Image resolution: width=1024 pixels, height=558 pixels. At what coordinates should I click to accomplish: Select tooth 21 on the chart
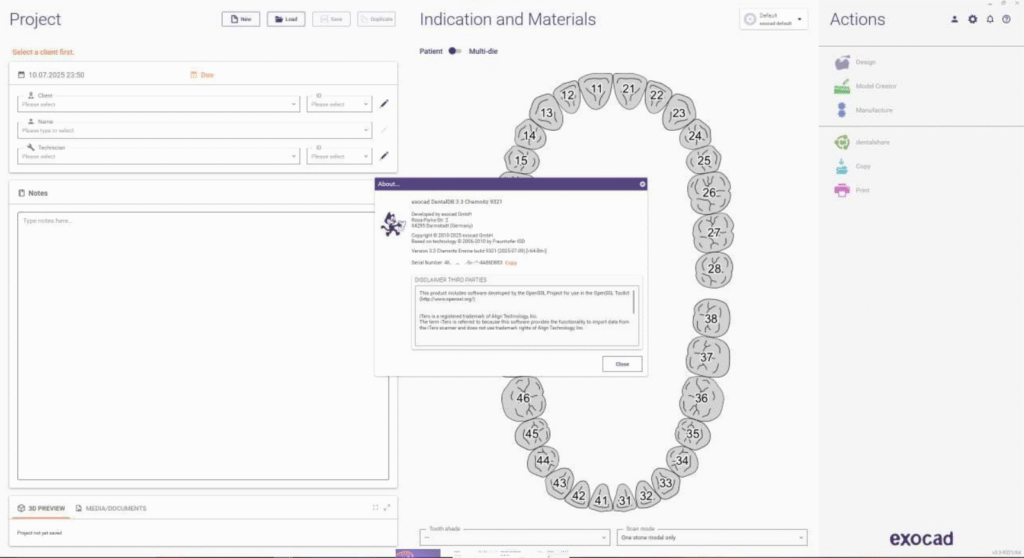point(628,90)
